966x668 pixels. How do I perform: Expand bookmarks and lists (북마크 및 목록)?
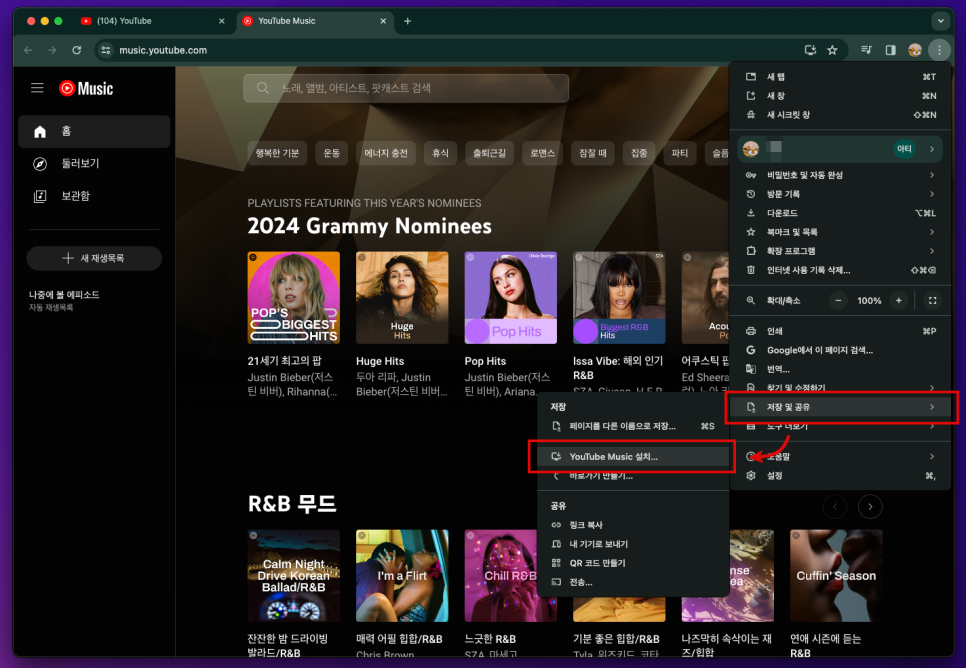840,232
